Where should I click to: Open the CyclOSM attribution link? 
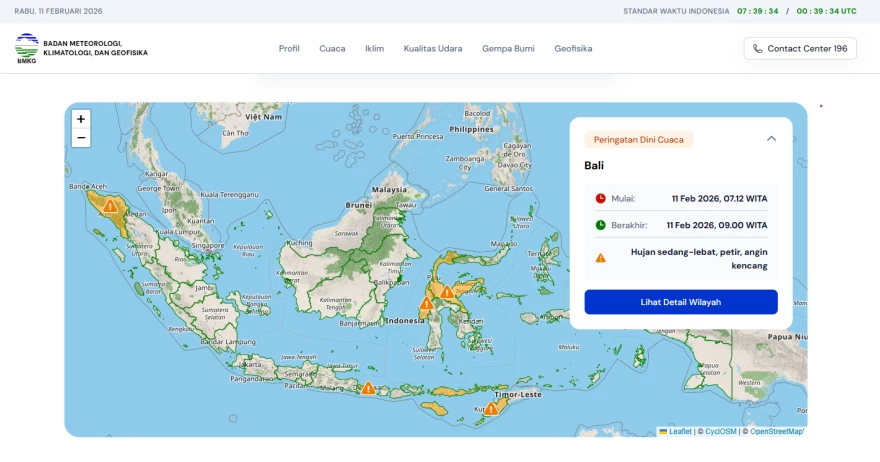pyautogui.click(x=721, y=431)
